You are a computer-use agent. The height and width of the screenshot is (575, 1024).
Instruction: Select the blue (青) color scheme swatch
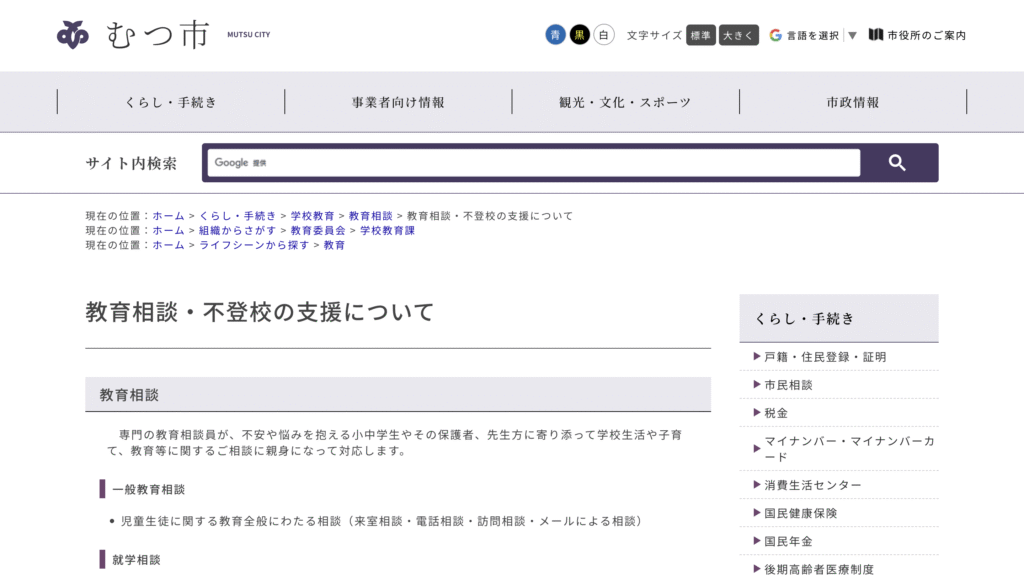555,35
